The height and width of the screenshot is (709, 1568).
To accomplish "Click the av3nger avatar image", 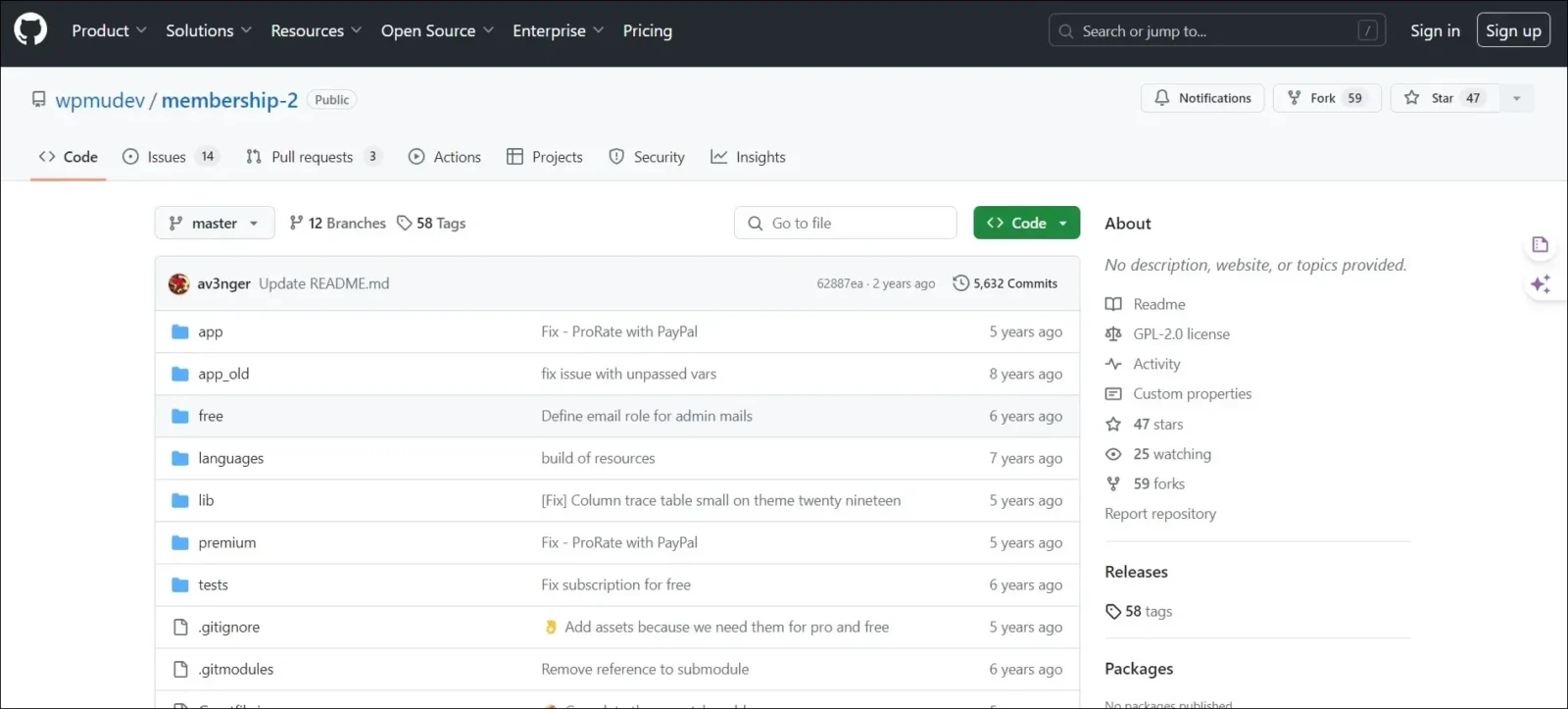I will pyautogui.click(x=178, y=283).
